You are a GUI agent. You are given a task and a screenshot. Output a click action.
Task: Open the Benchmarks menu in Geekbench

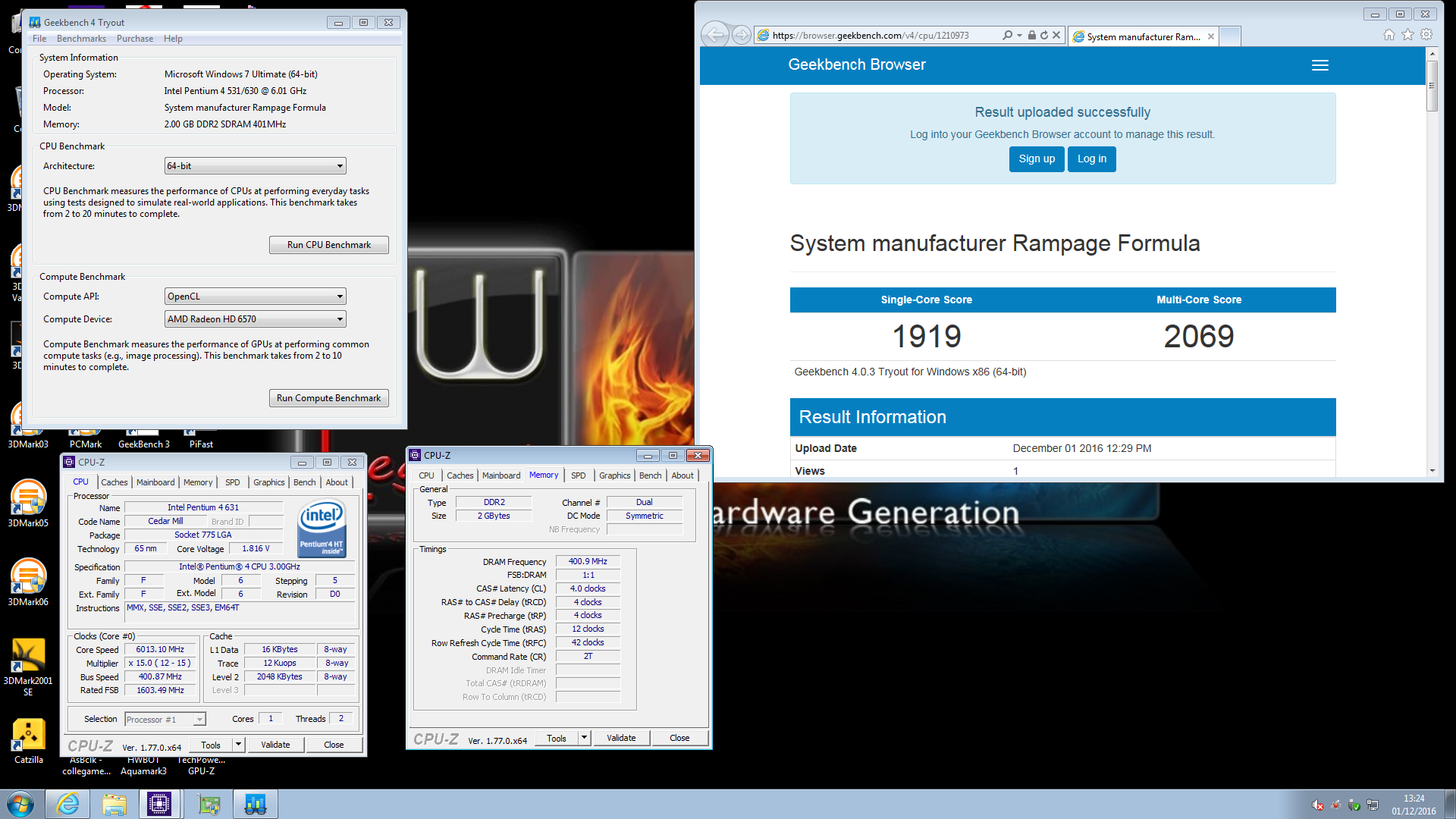81,39
